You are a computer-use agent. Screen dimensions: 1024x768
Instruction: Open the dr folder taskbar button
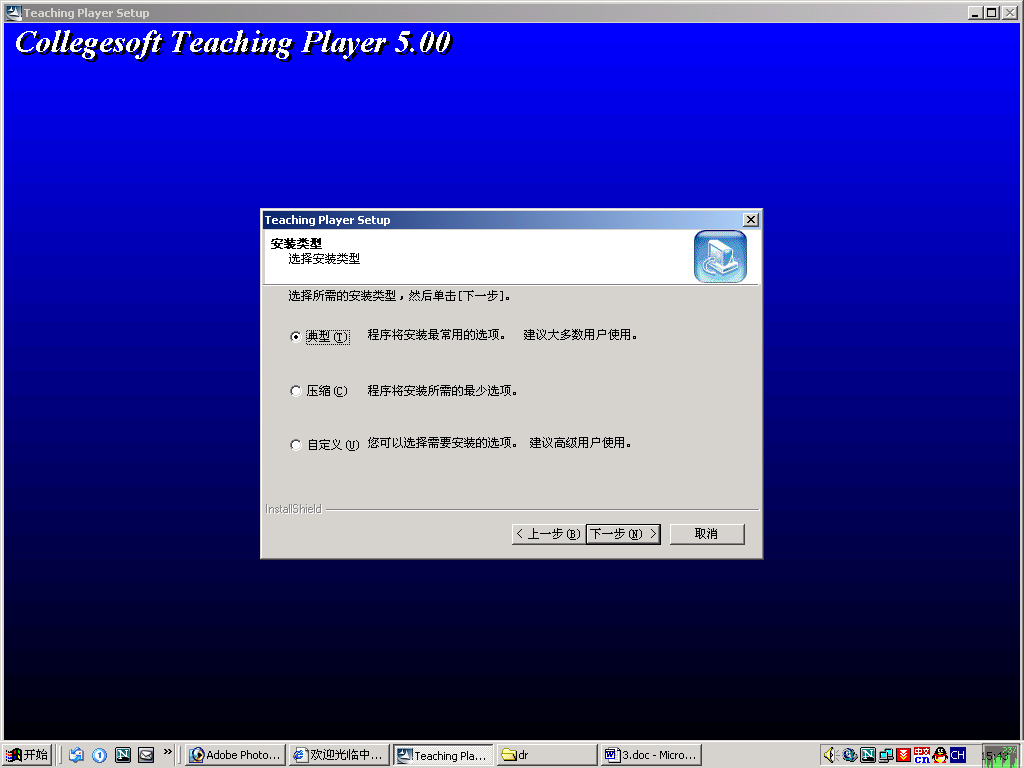point(546,755)
